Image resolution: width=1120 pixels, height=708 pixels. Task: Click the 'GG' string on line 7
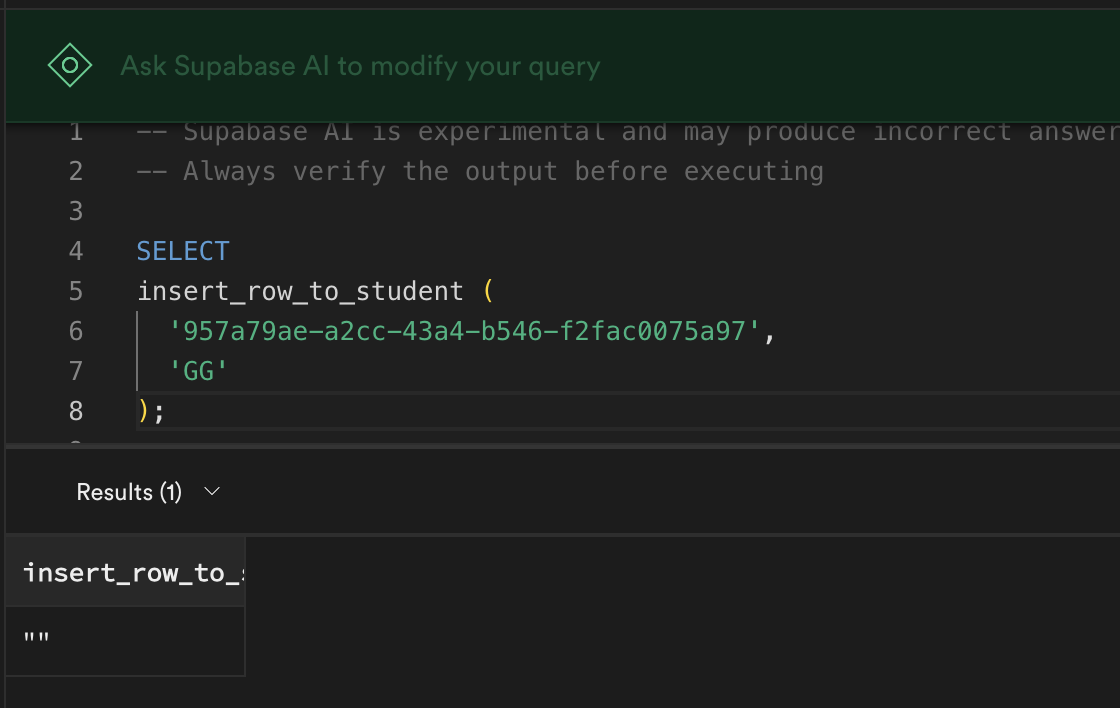click(199, 372)
